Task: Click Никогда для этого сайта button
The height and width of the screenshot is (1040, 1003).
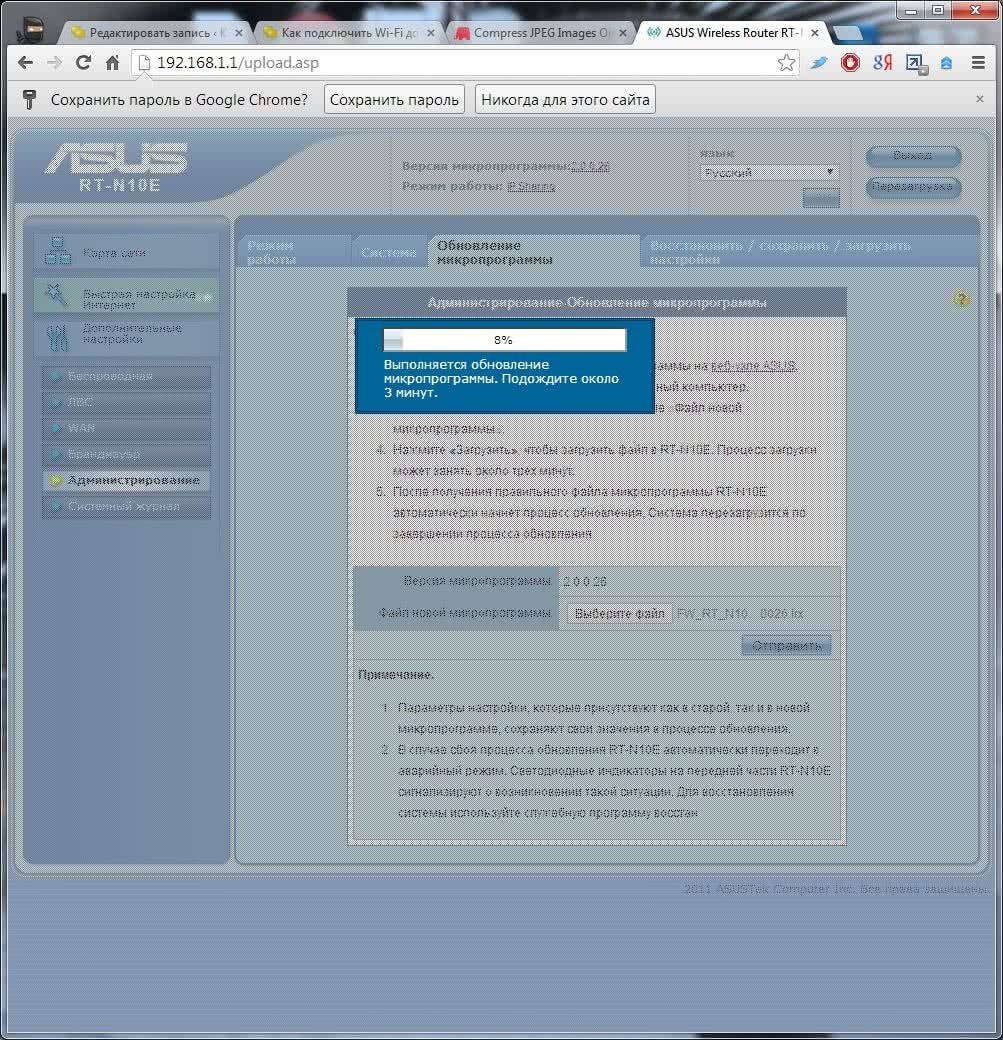Action: click(566, 99)
